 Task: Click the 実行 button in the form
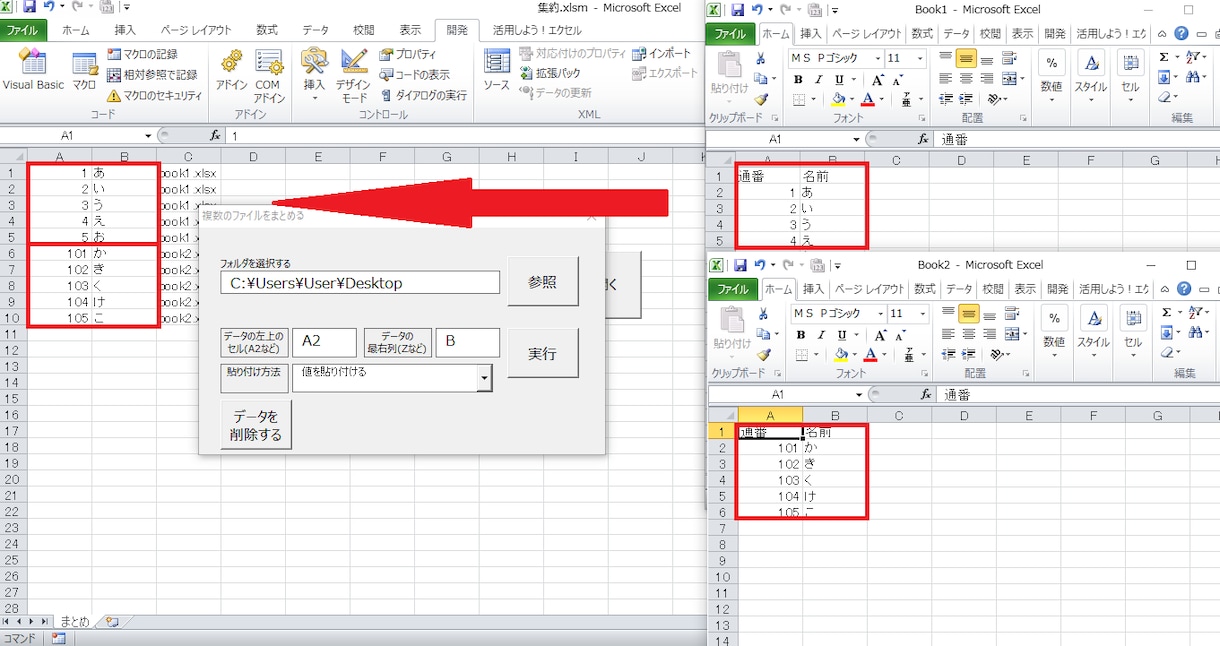tap(543, 353)
